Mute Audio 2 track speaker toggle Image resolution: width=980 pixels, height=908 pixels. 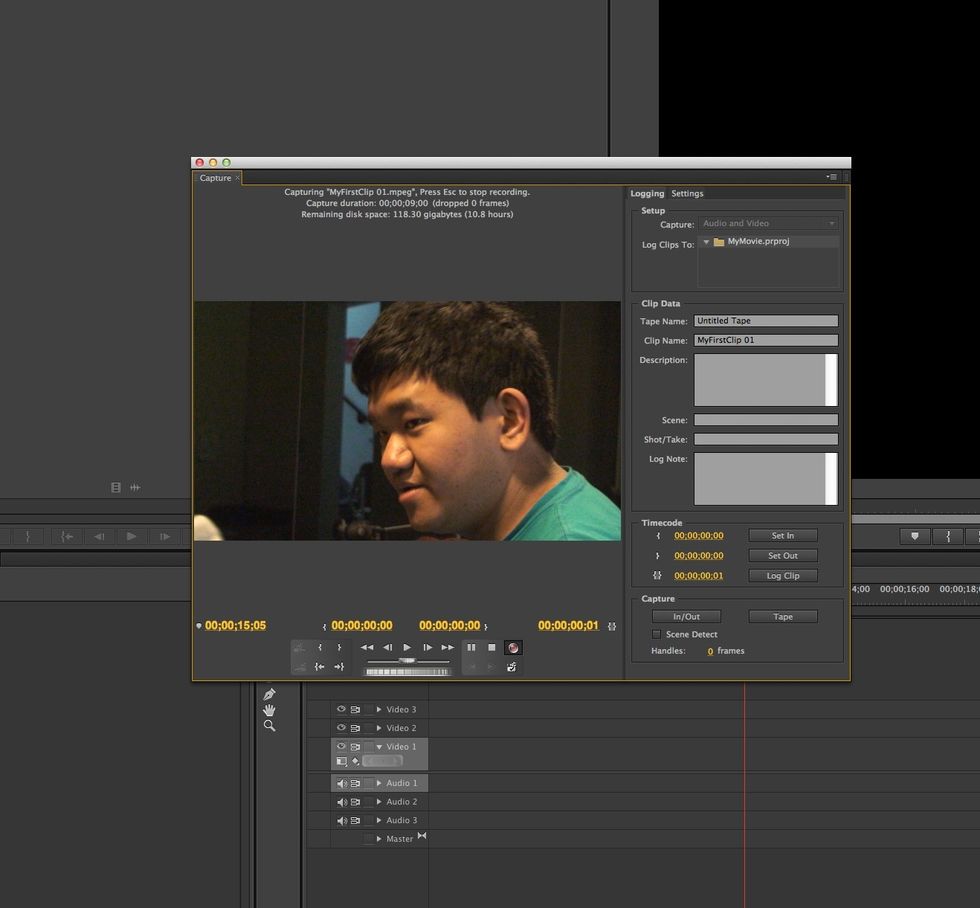tap(341, 802)
